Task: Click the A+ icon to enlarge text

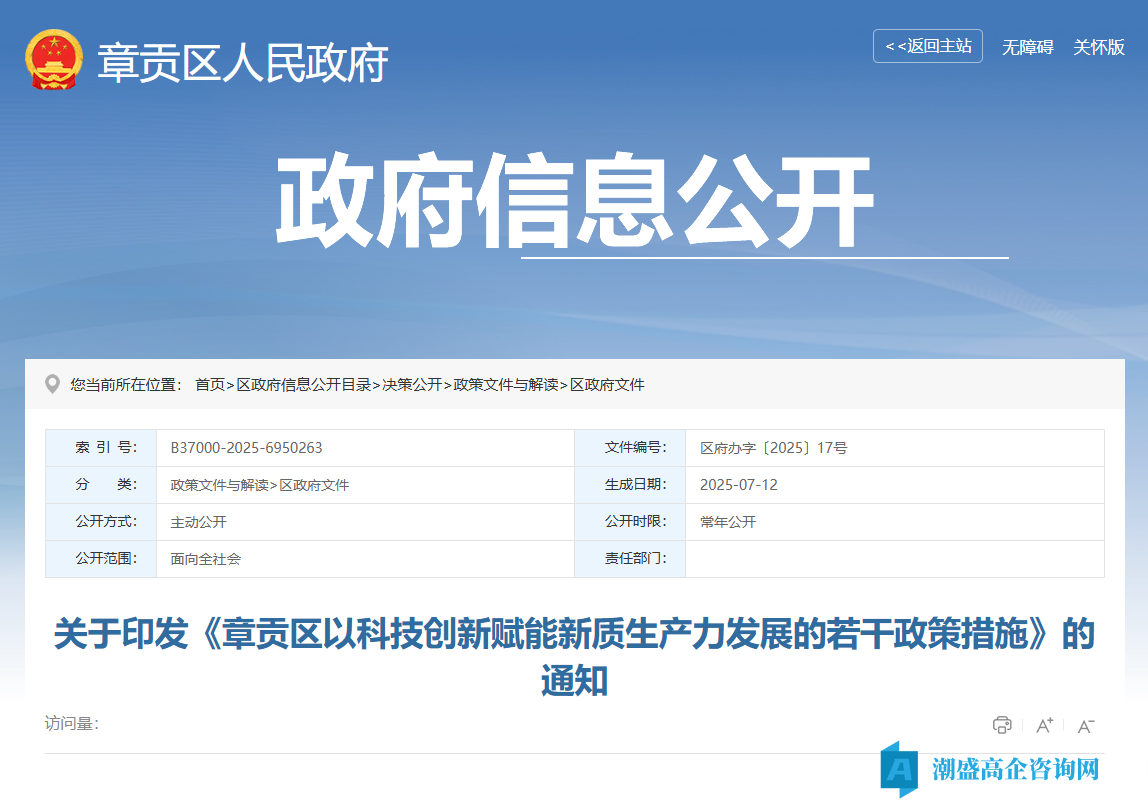Action: click(1043, 725)
